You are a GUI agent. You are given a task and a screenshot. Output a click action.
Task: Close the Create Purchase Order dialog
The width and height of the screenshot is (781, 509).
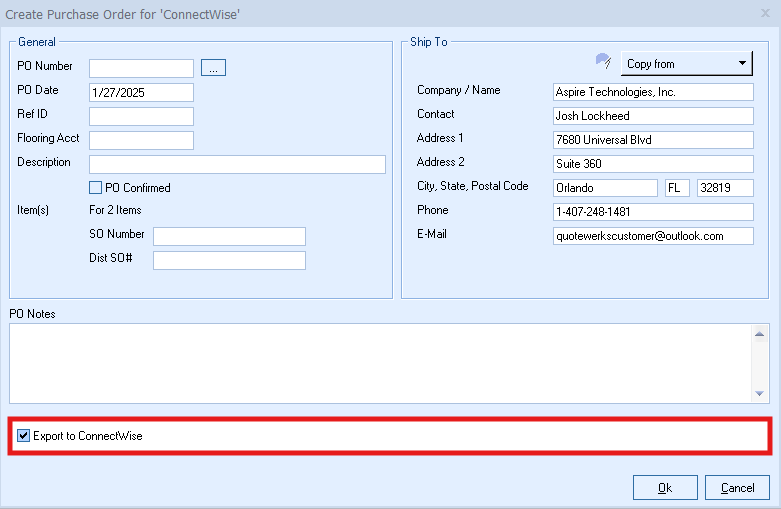pos(766,13)
